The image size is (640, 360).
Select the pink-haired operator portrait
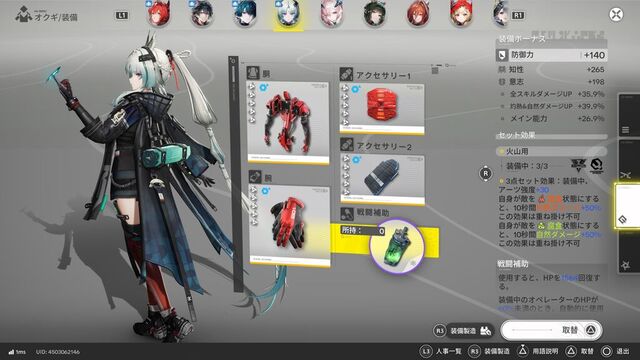331,14
